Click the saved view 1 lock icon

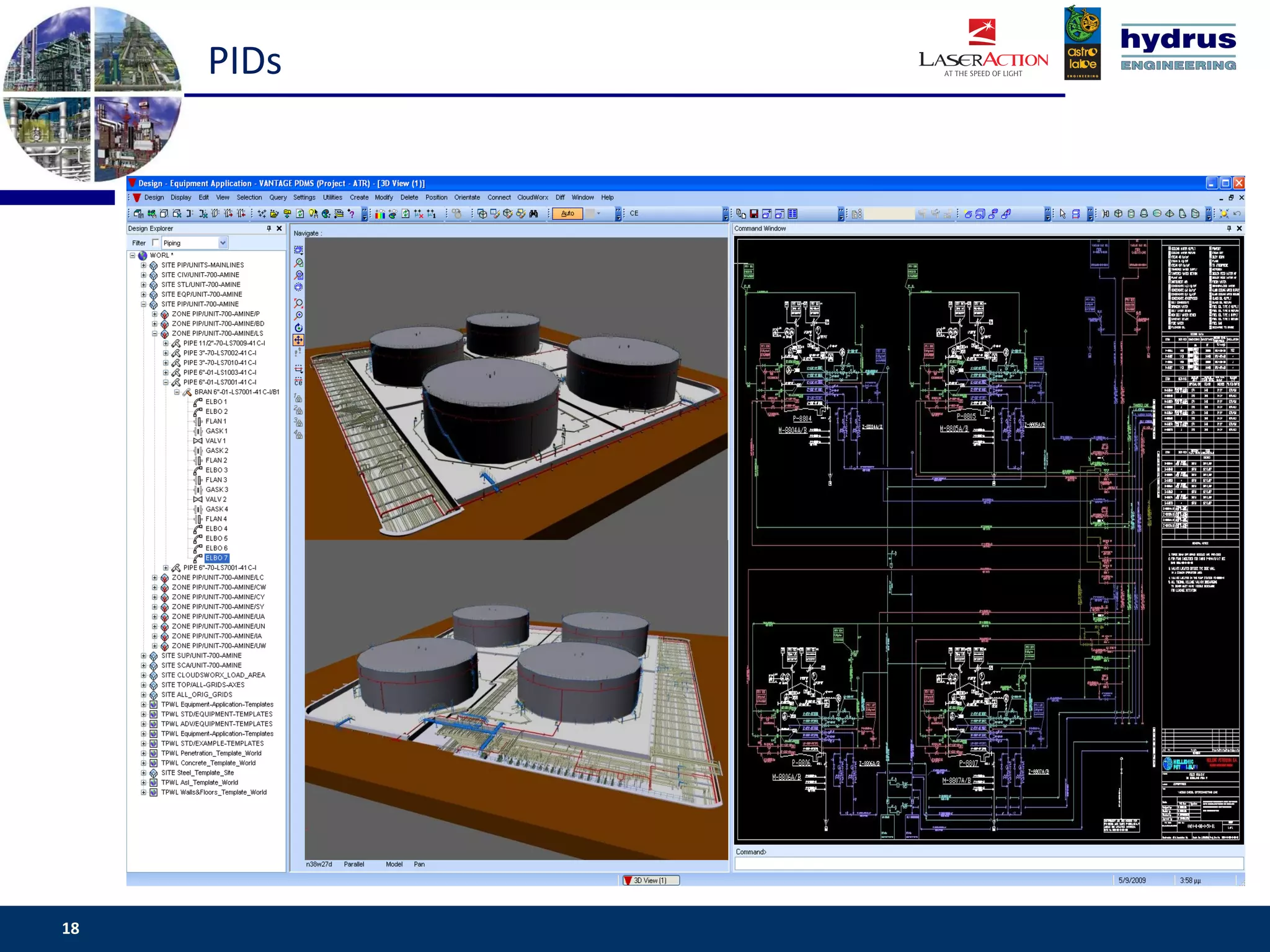pyautogui.click(x=298, y=398)
